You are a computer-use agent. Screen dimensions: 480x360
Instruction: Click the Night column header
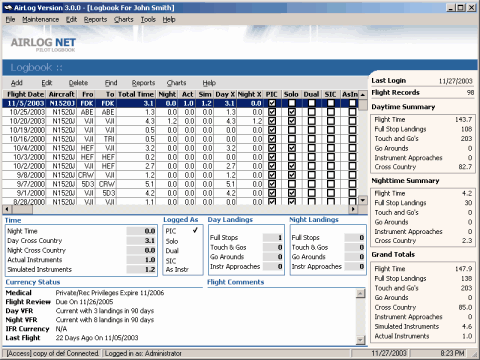(x=167, y=94)
